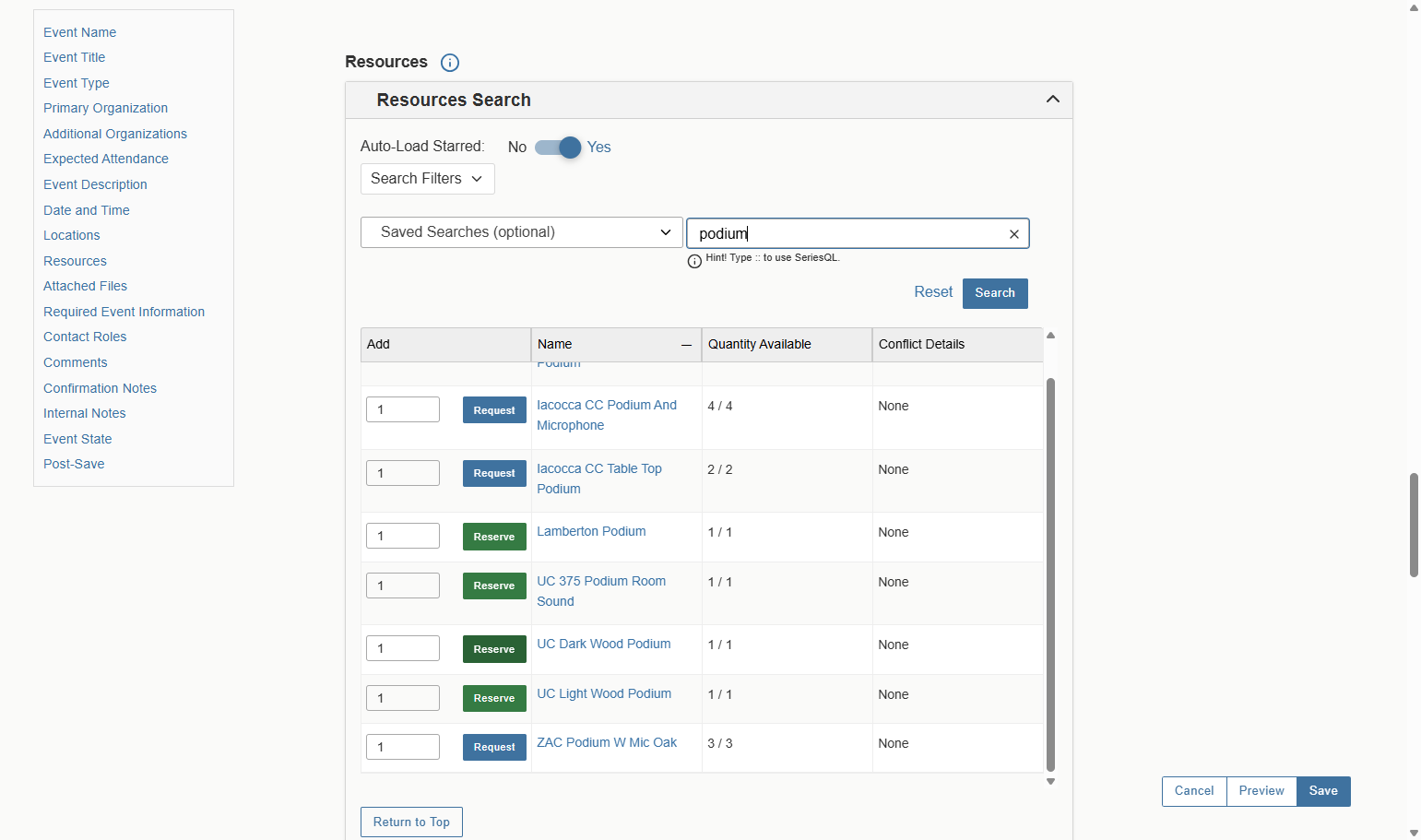Open the Saved Searches dropdown

(x=522, y=232)
